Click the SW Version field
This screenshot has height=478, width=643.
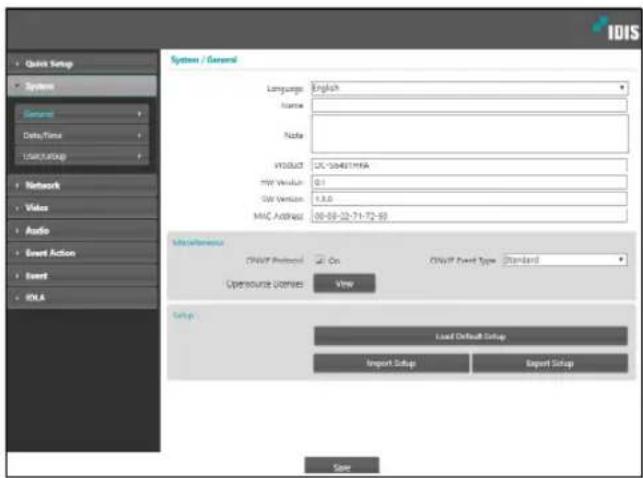point(470,199)
